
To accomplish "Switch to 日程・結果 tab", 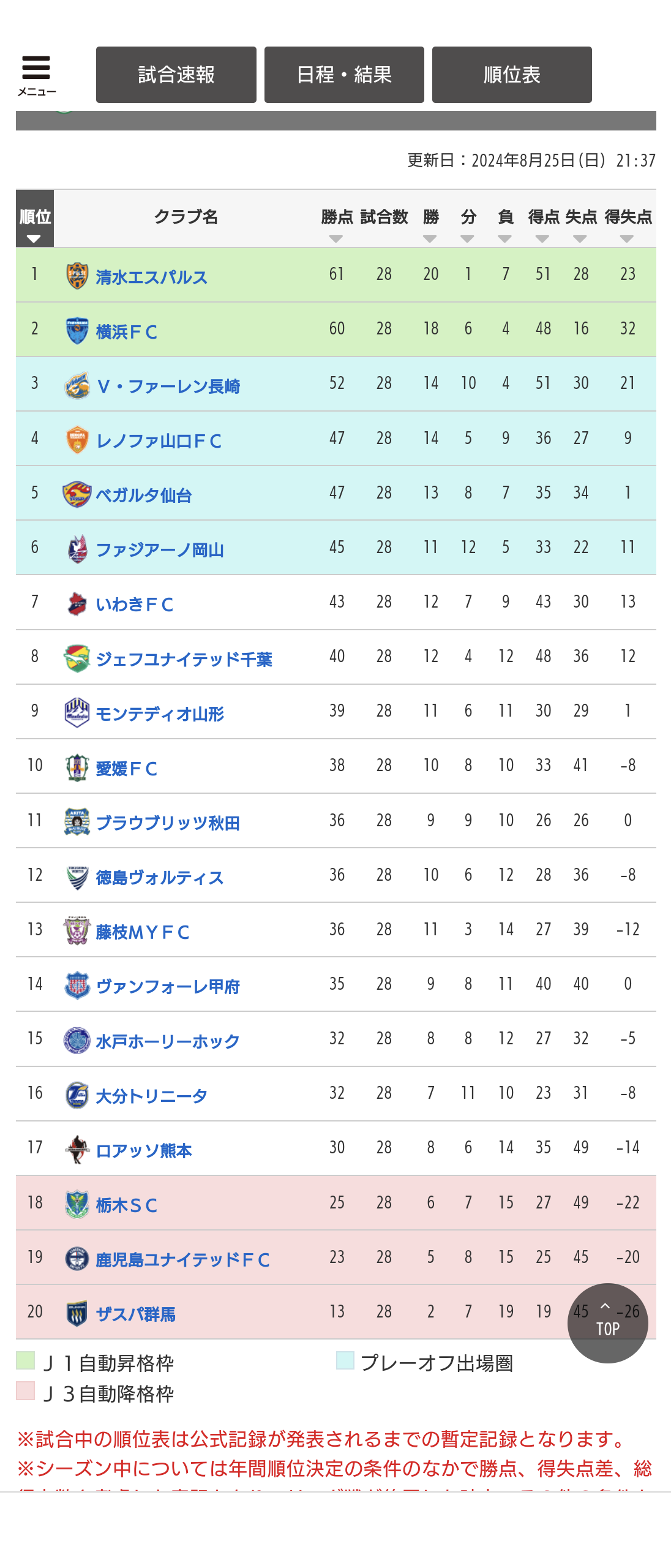I will pyautogui.click(x=344, y=75).
